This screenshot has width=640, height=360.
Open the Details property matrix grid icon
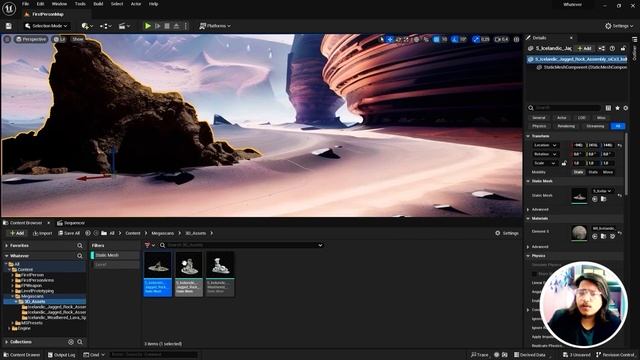(608, 108)
